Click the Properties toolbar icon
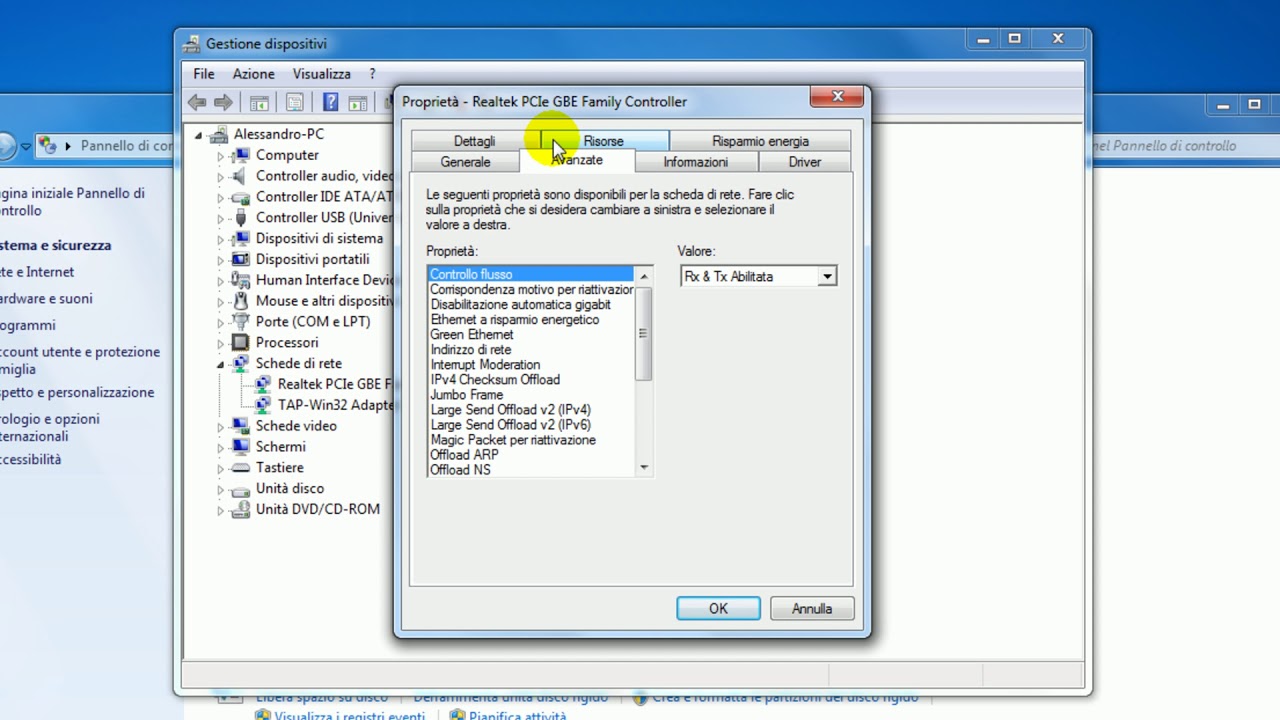The image size is (1280, 720). [x=294, y=102]
